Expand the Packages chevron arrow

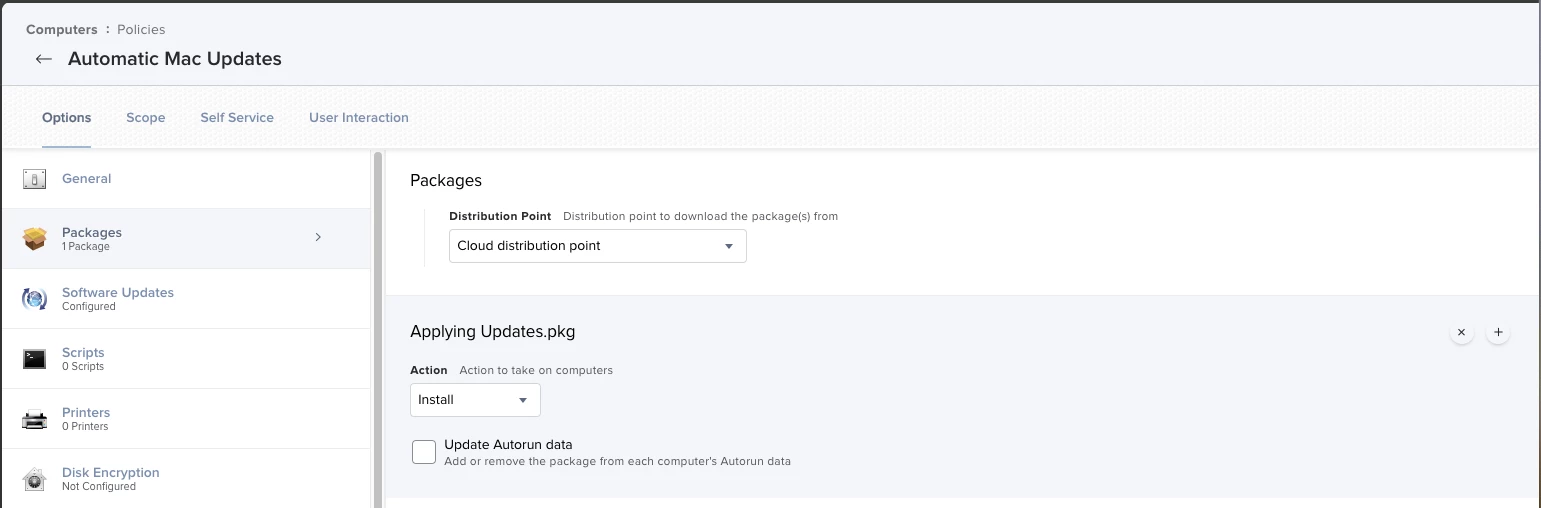pyautogui.click(x=318, y=237)
